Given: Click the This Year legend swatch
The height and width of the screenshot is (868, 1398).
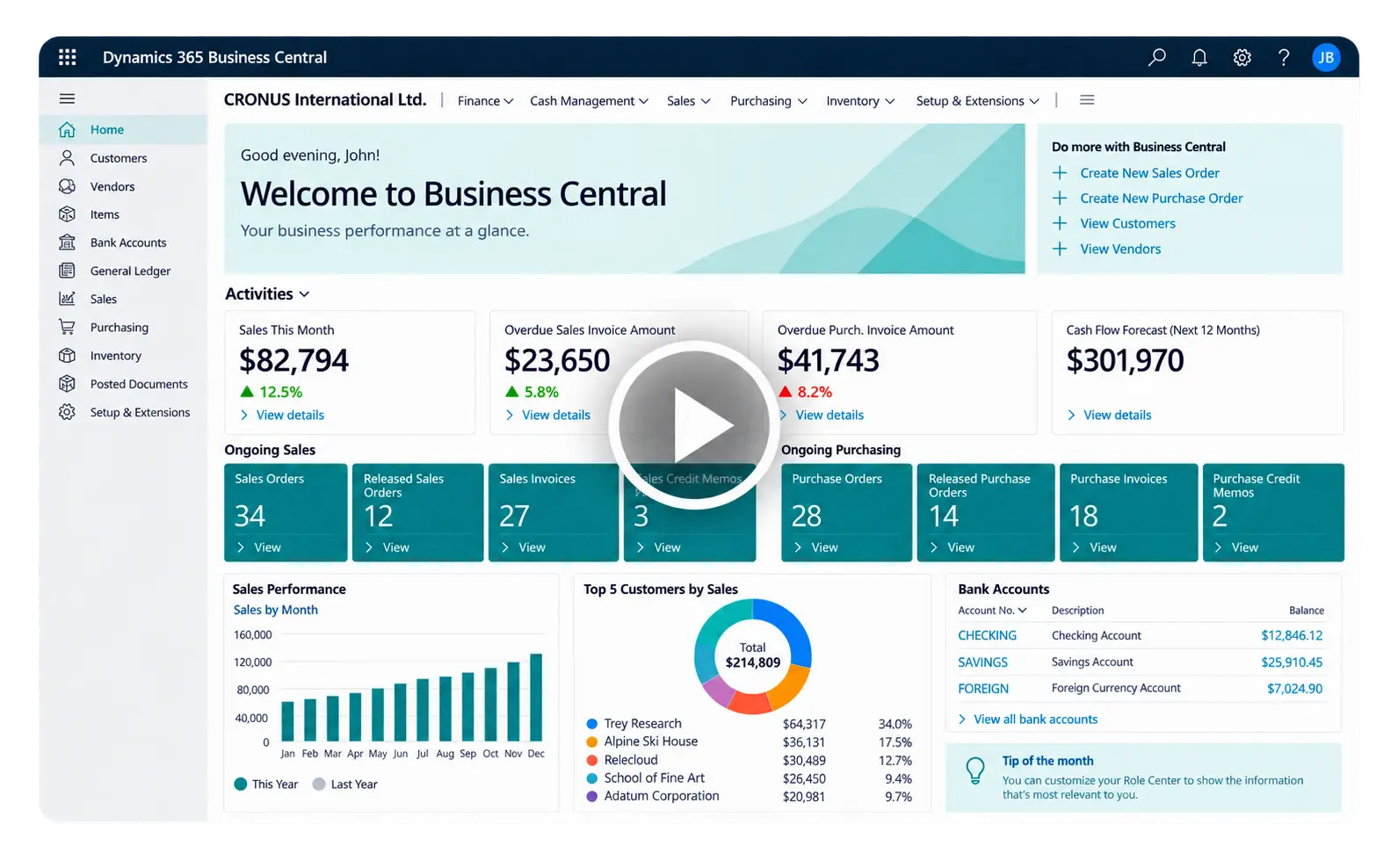Looking at the screenshot, I should 241,785.
